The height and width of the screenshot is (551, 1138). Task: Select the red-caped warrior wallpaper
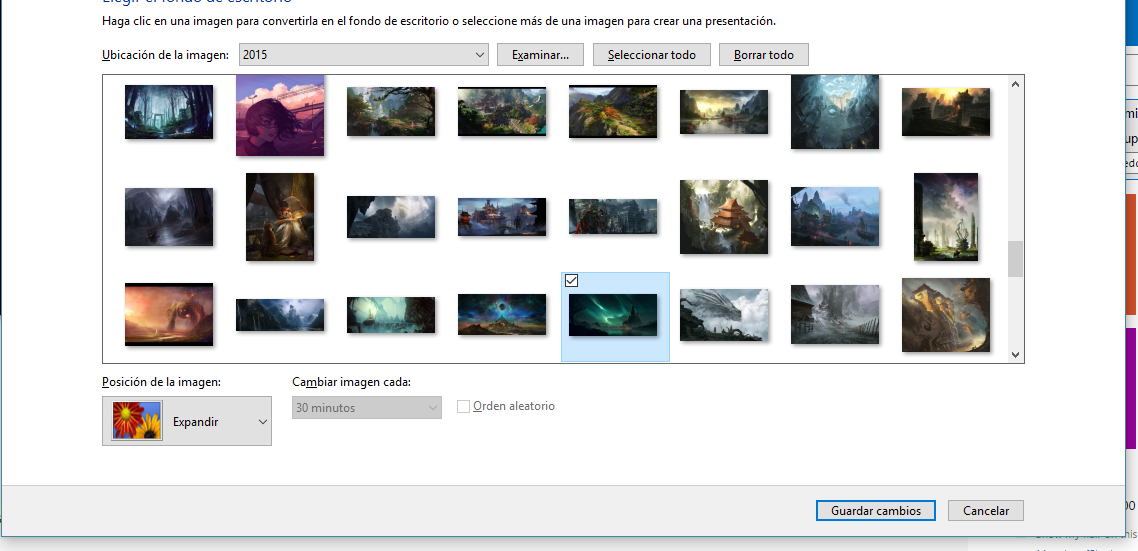[x=613, y=216]
